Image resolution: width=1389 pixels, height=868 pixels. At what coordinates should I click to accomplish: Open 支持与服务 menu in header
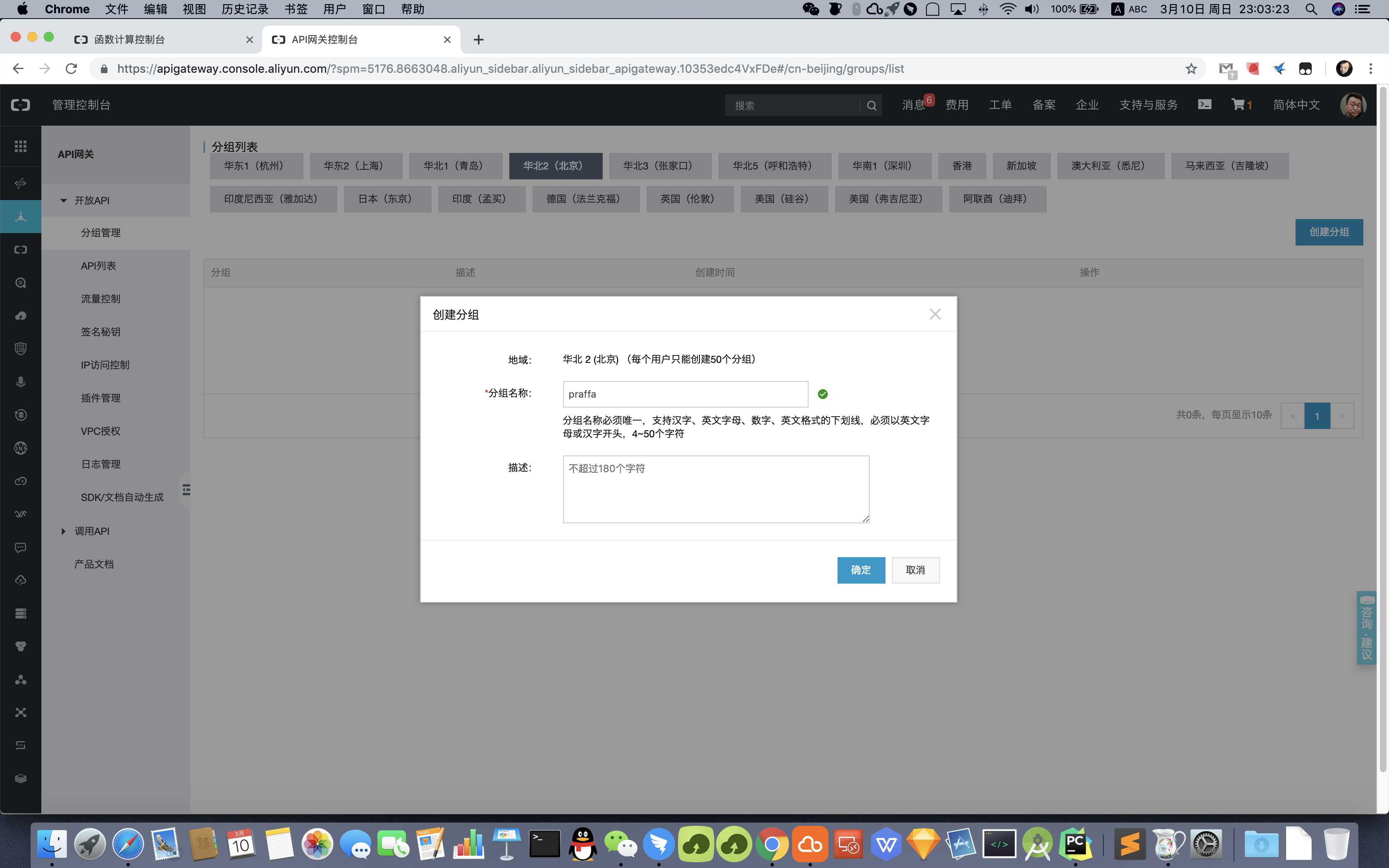coord(1148,105)
